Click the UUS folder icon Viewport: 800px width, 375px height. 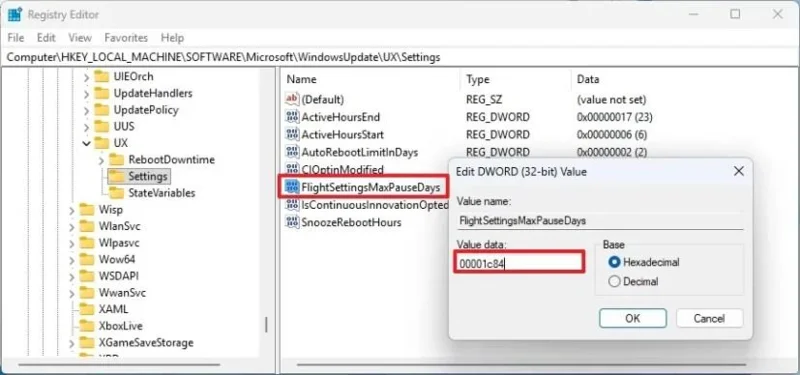[102, 126]
